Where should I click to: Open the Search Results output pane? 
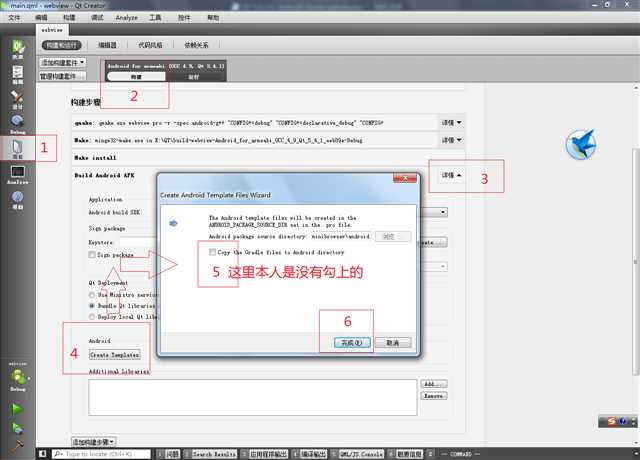210,454
